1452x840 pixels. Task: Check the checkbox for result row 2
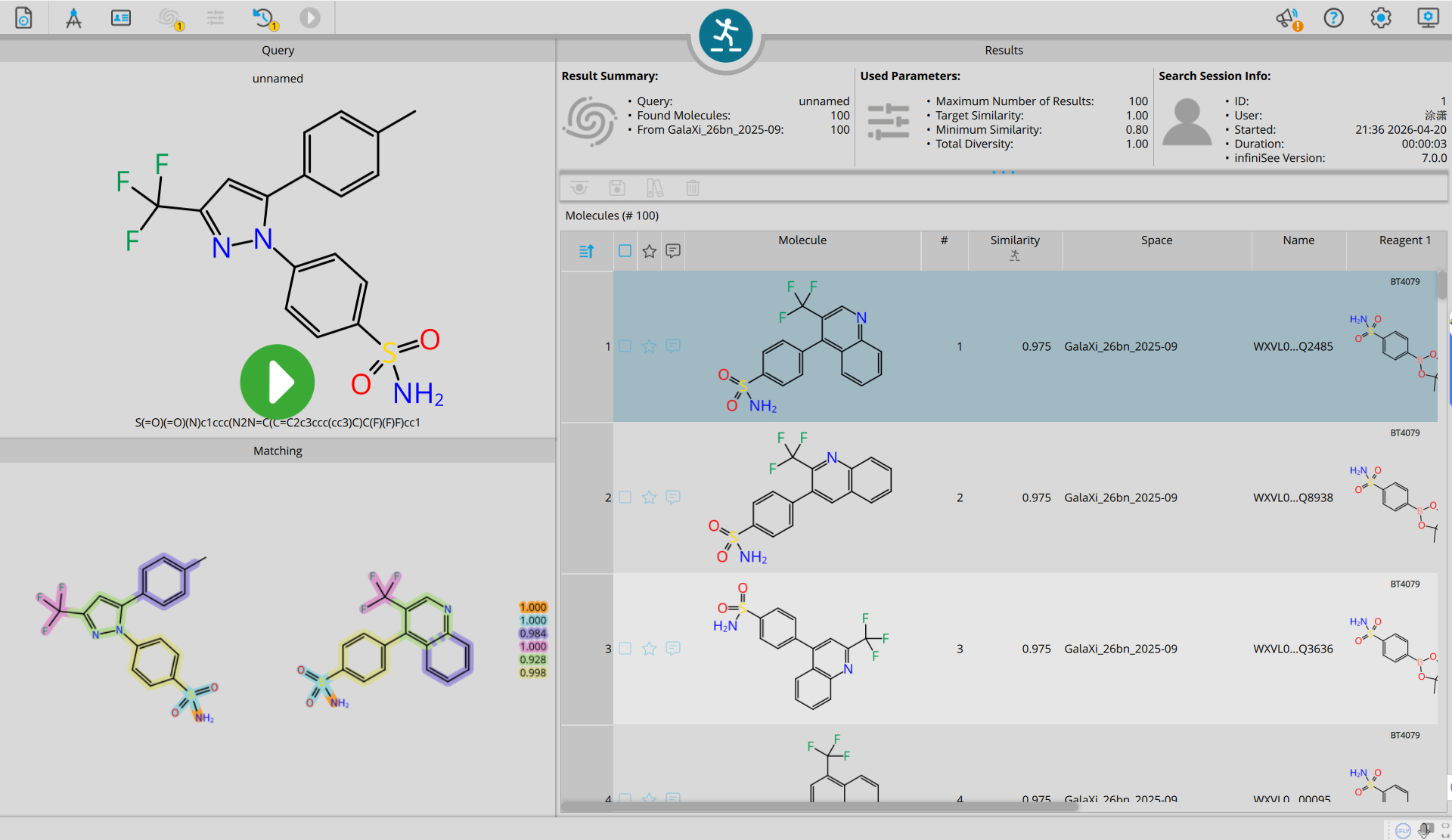click(625, 497)
